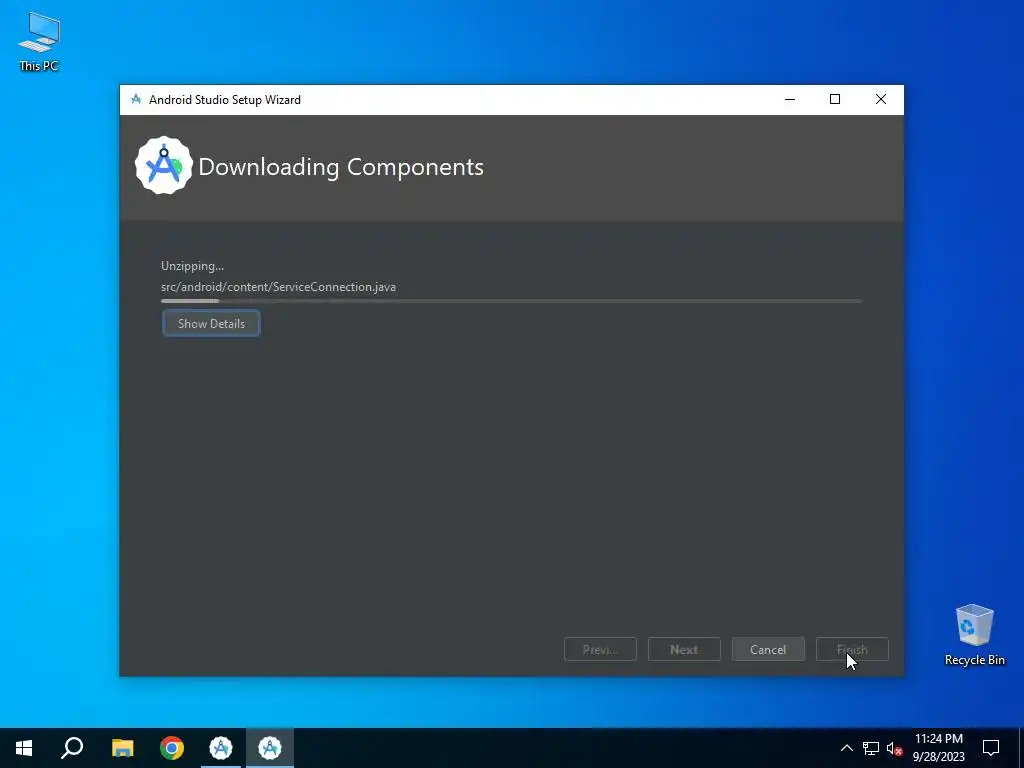
Task: Open the network status tray icon
Action: (871, 748)
